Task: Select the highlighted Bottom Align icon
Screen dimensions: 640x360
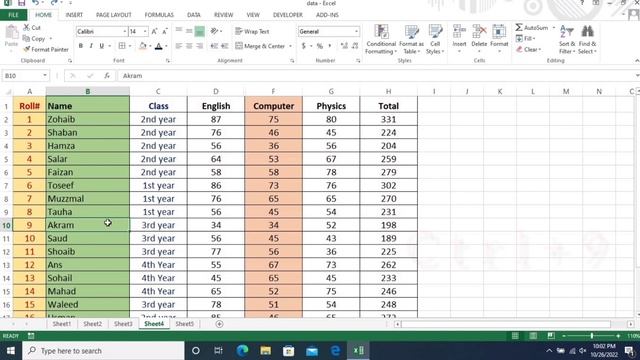Action: (x=199, y=31)
